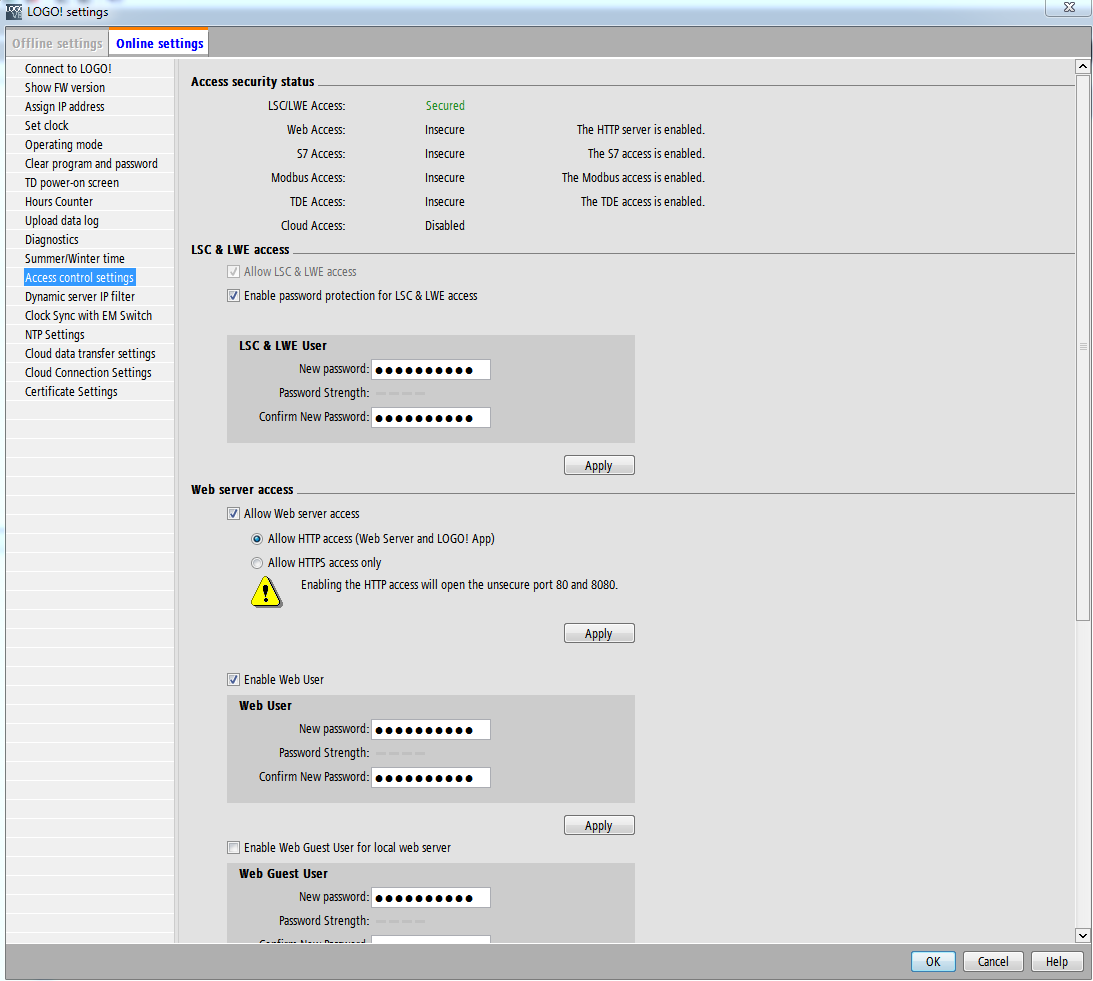Click the Web User New password field
1093x981 pixels.
pyautogui.click(x=430, y=730)
